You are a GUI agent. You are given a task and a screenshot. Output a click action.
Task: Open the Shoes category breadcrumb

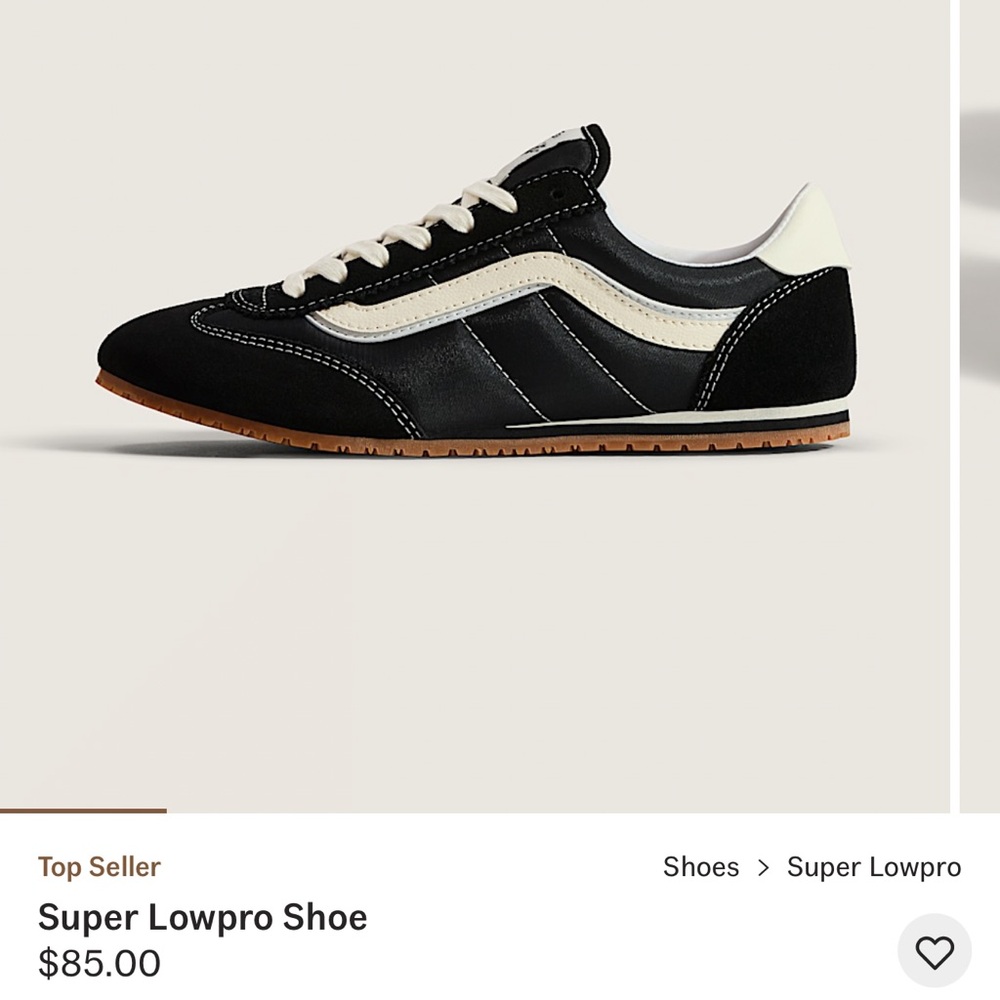[x=700, y=868]
